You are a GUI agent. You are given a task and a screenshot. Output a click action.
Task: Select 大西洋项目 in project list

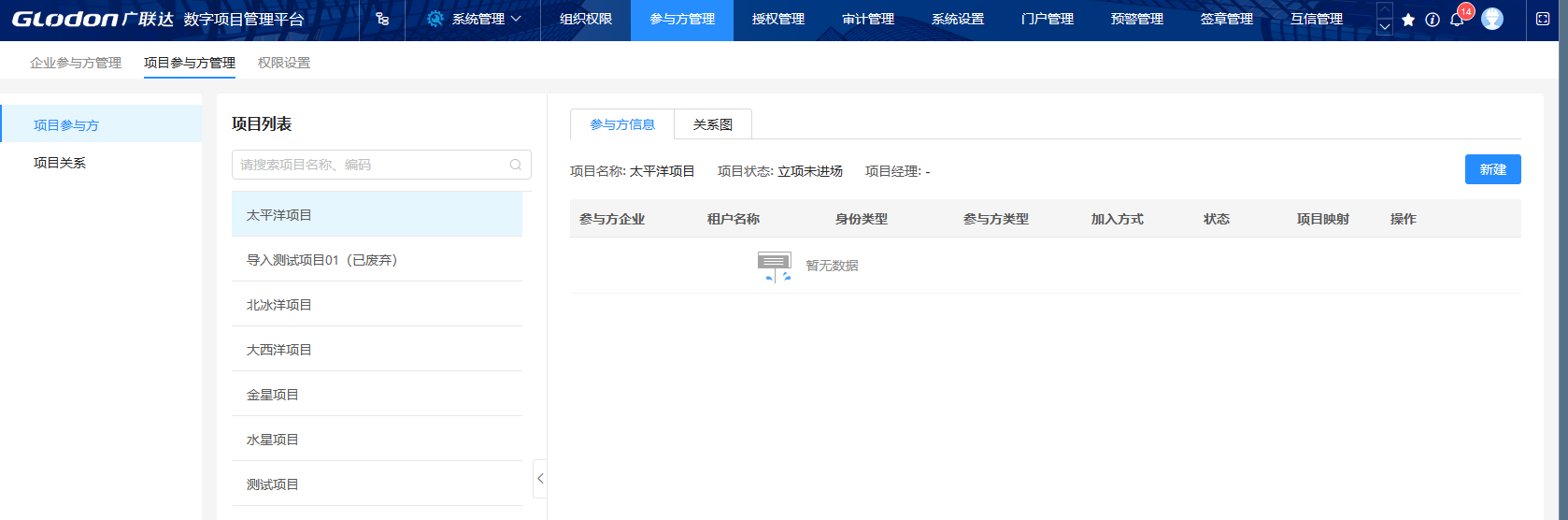pos(377,349)
